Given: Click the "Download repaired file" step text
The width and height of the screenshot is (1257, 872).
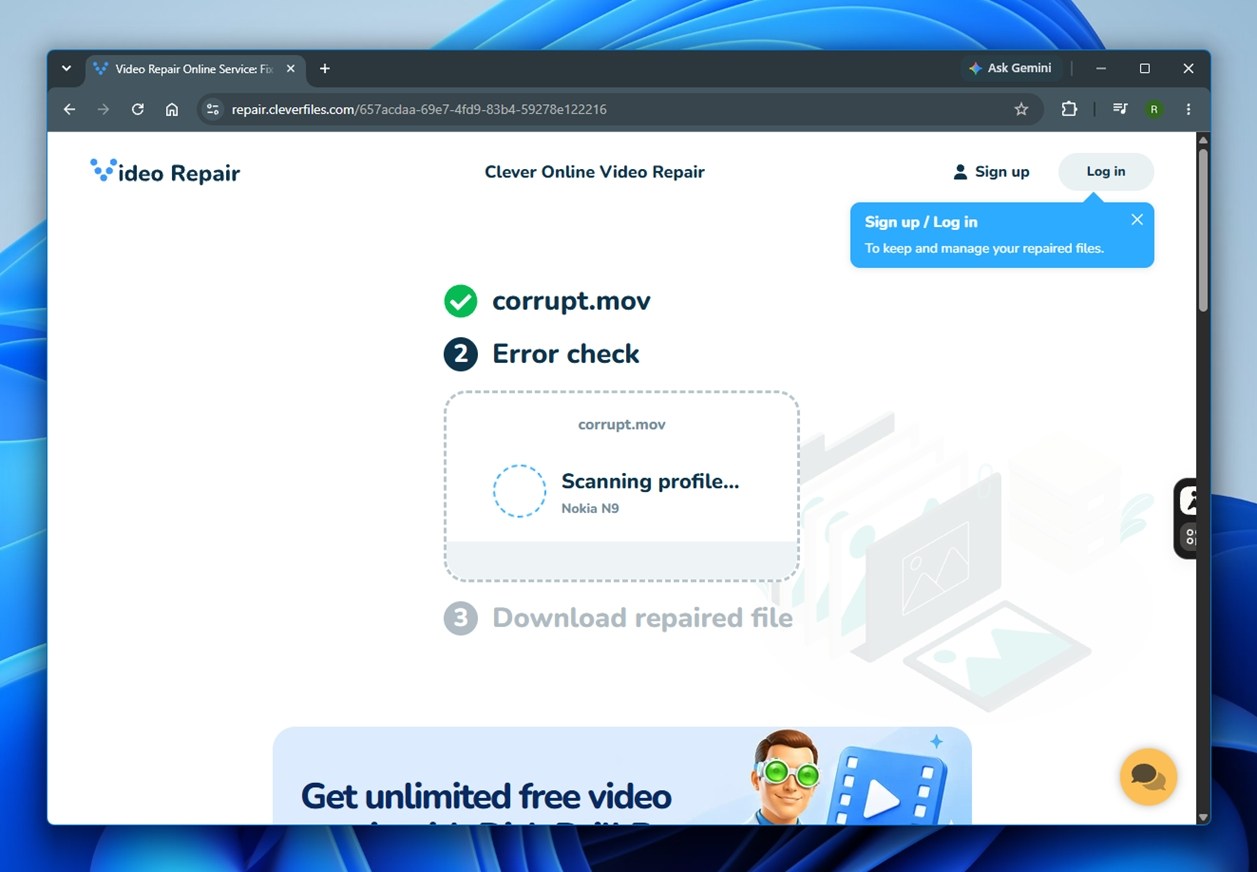Looking at the screenshot, I should [x=643, y=618].
